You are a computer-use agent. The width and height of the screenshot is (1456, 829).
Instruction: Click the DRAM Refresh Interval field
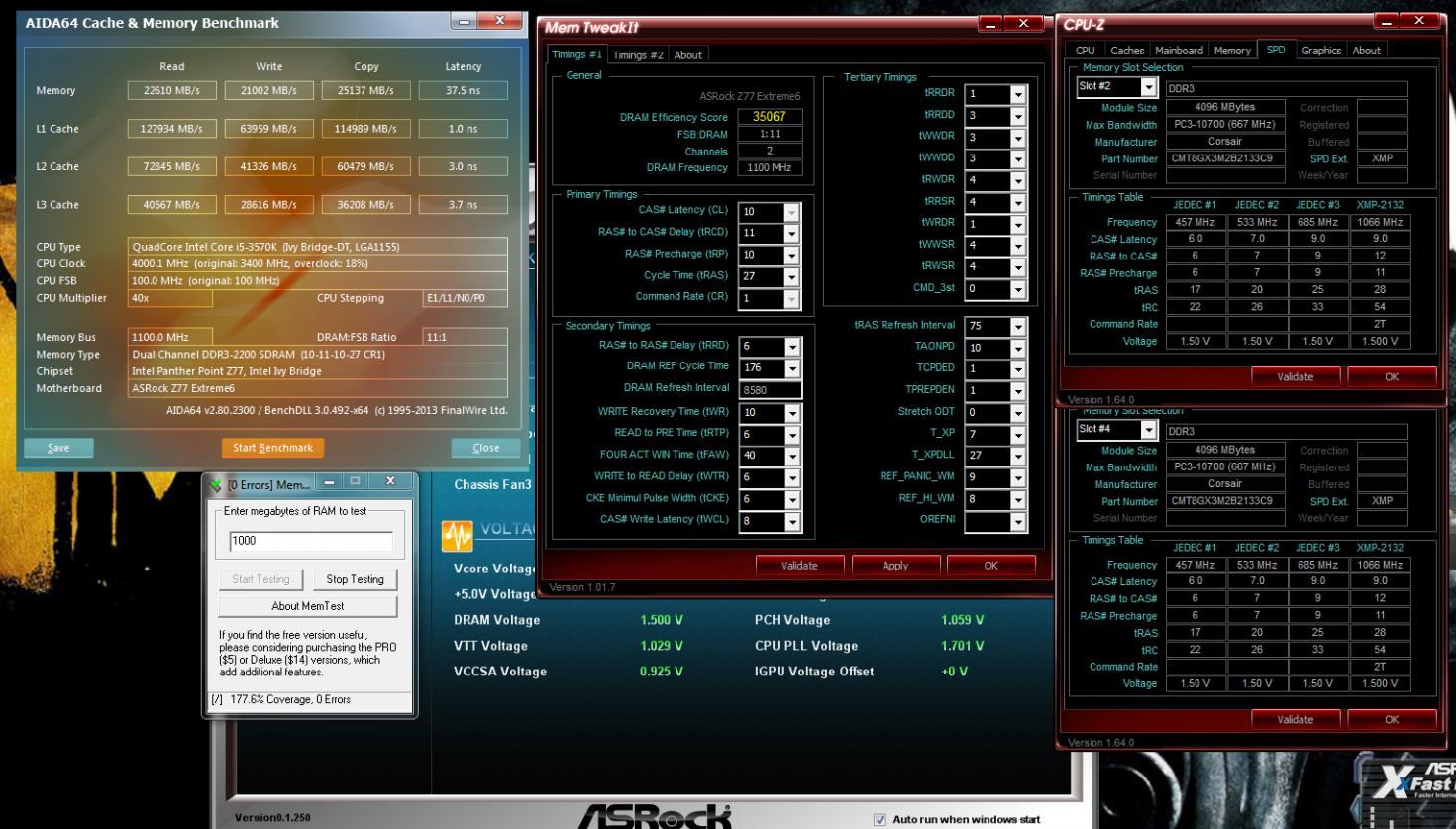pos(770,390)
